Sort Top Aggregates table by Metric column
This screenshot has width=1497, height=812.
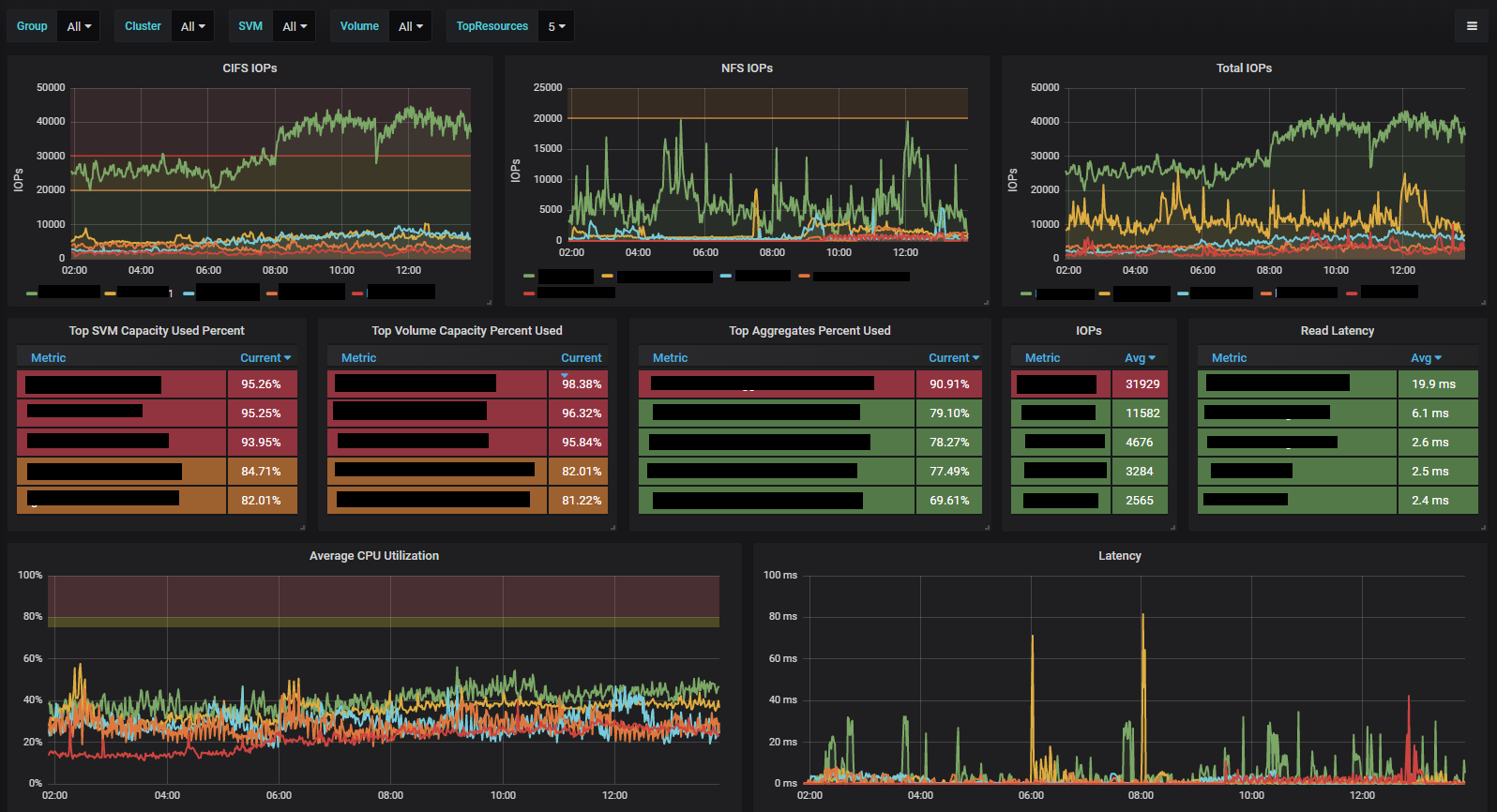pos(671,358)
